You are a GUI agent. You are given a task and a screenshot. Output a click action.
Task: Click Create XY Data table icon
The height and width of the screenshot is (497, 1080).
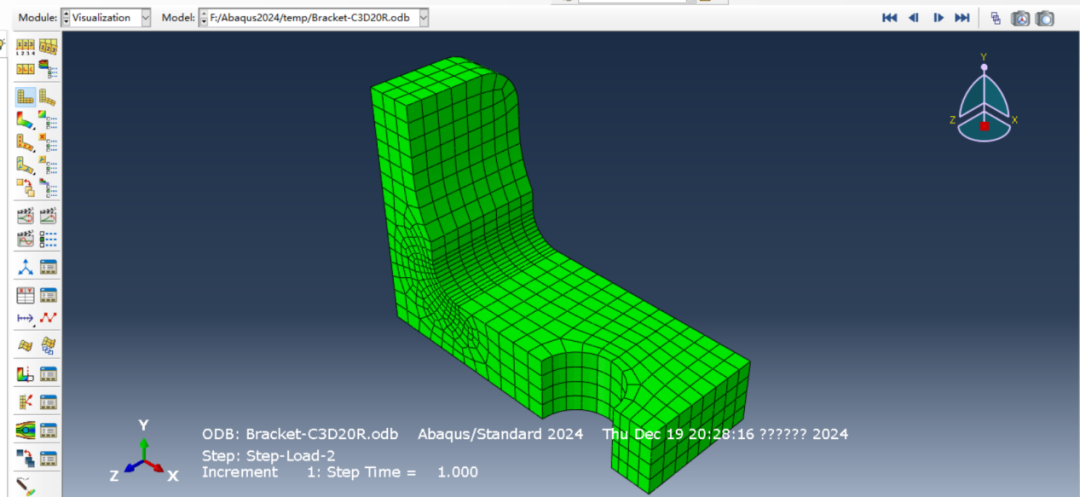tap(25, 295)
